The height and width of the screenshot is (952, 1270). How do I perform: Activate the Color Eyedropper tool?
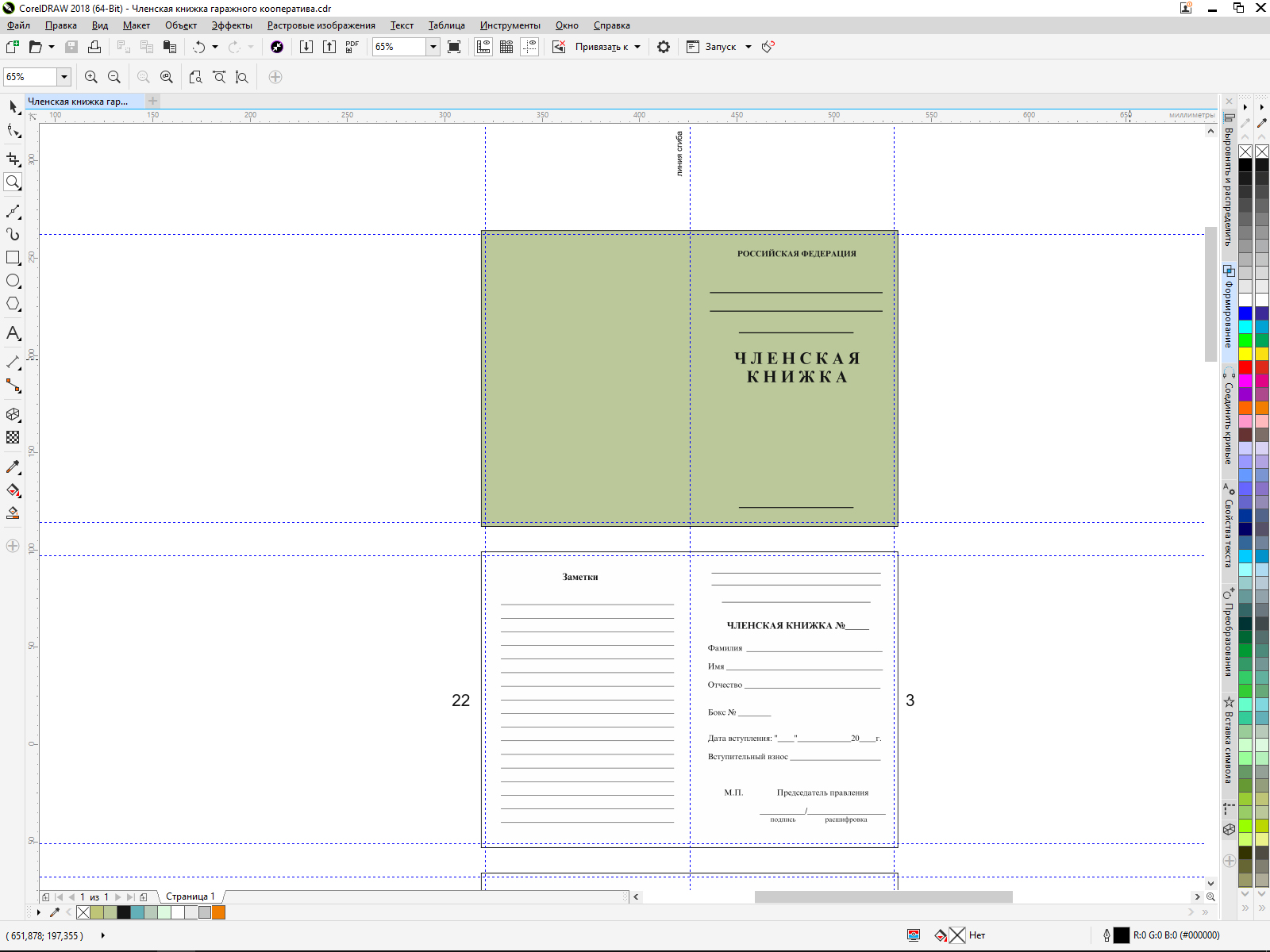click(13, 467)
